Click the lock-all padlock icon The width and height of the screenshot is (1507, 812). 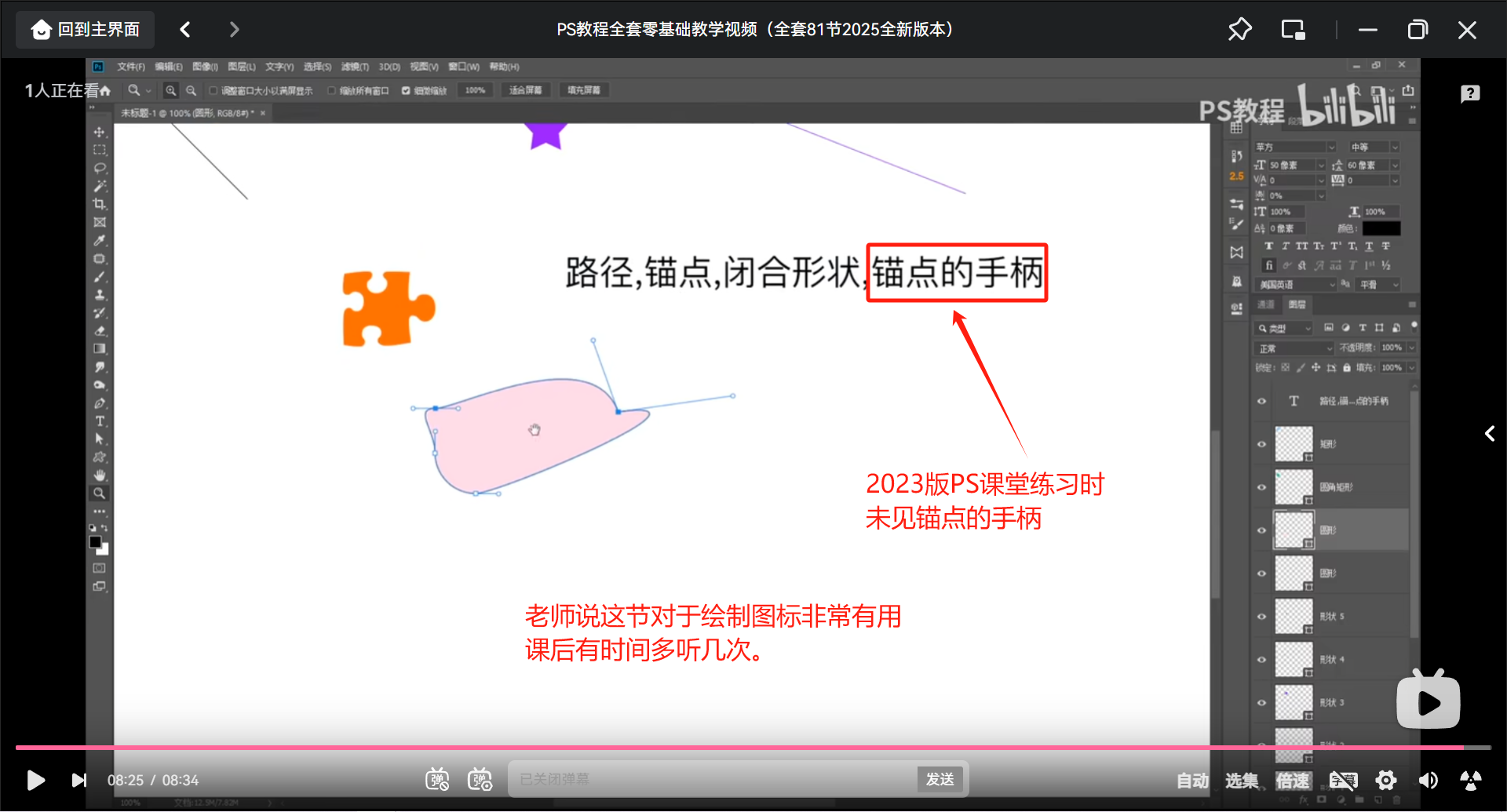pos(1347,367)
